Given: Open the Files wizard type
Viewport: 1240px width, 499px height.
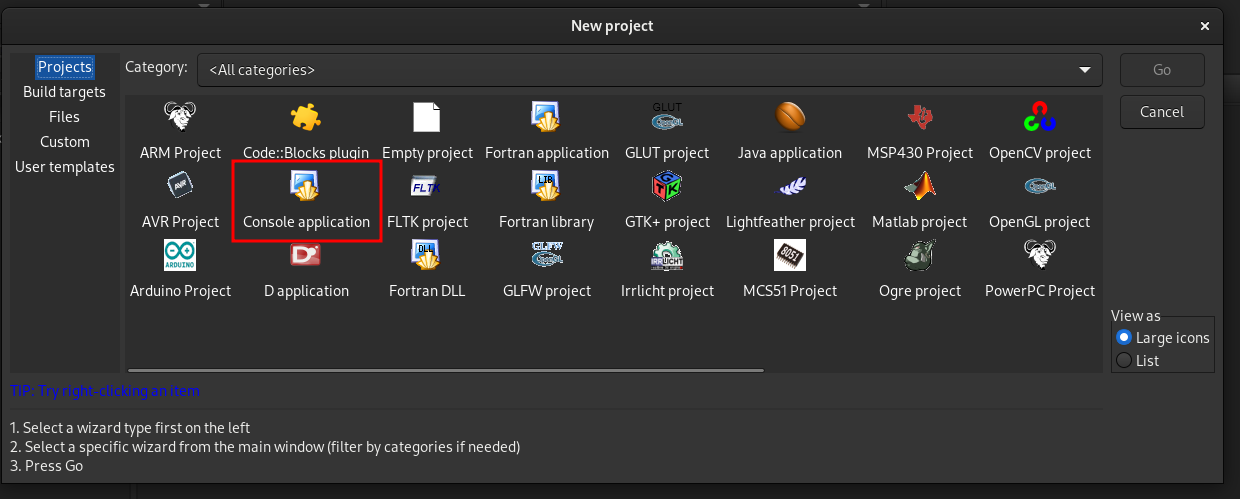Looking at the screenshot, I should click(64, 117).
